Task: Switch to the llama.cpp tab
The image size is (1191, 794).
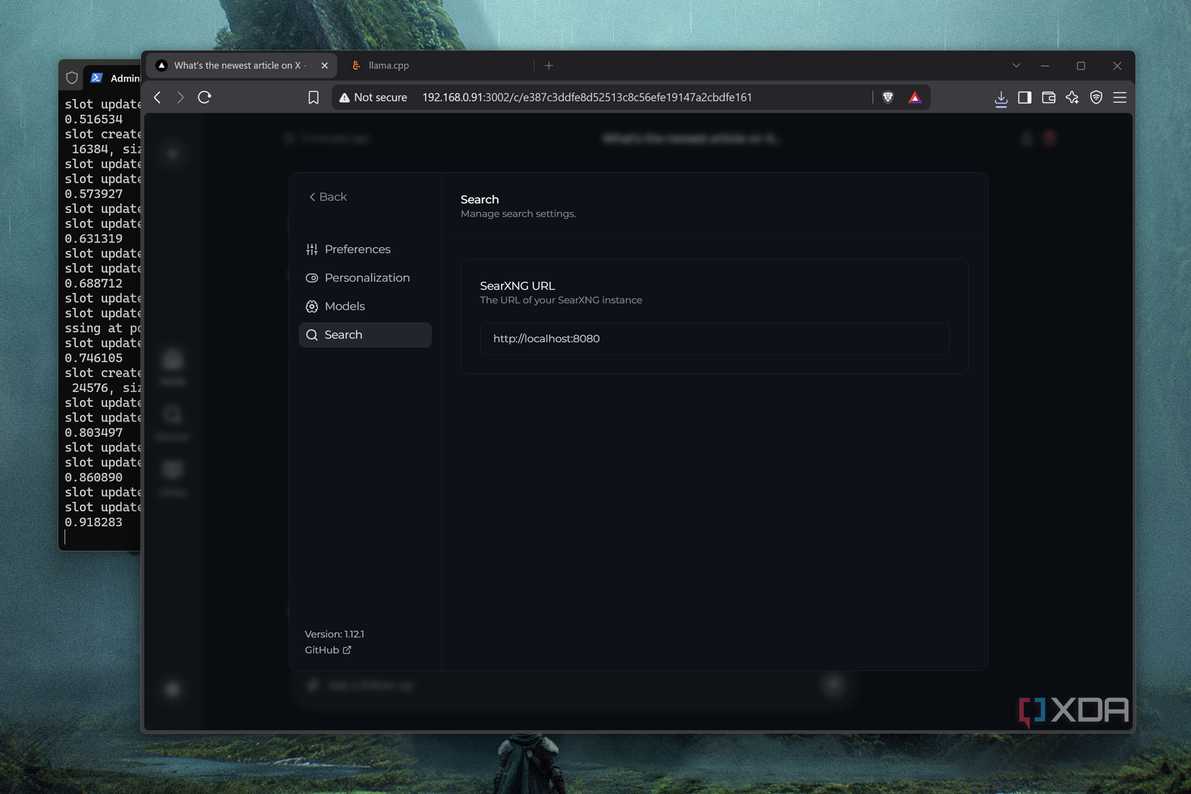Action: (x=388, y=65)
